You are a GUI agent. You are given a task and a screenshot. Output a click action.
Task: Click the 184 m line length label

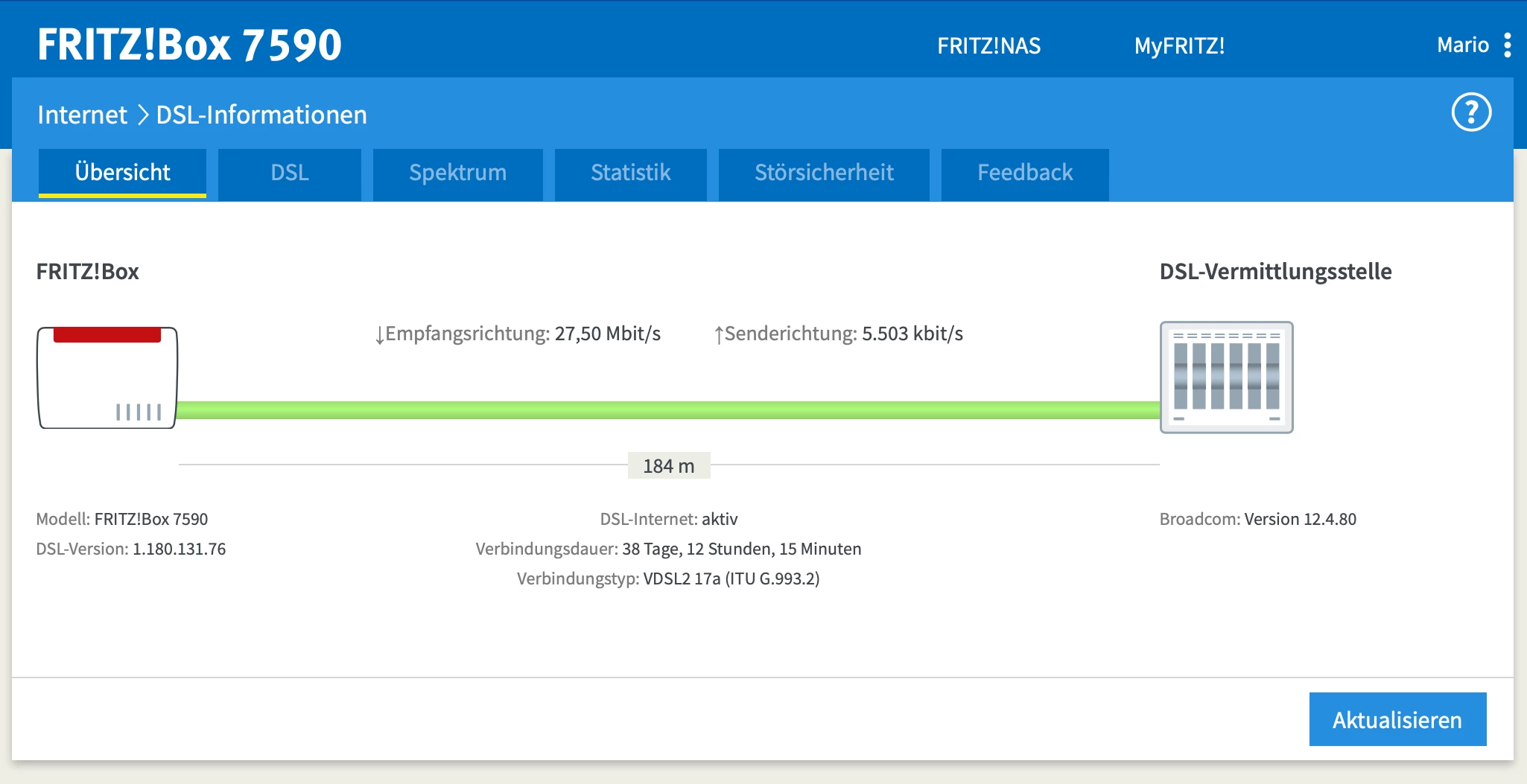pyautogui.click(x=669, y=466)
